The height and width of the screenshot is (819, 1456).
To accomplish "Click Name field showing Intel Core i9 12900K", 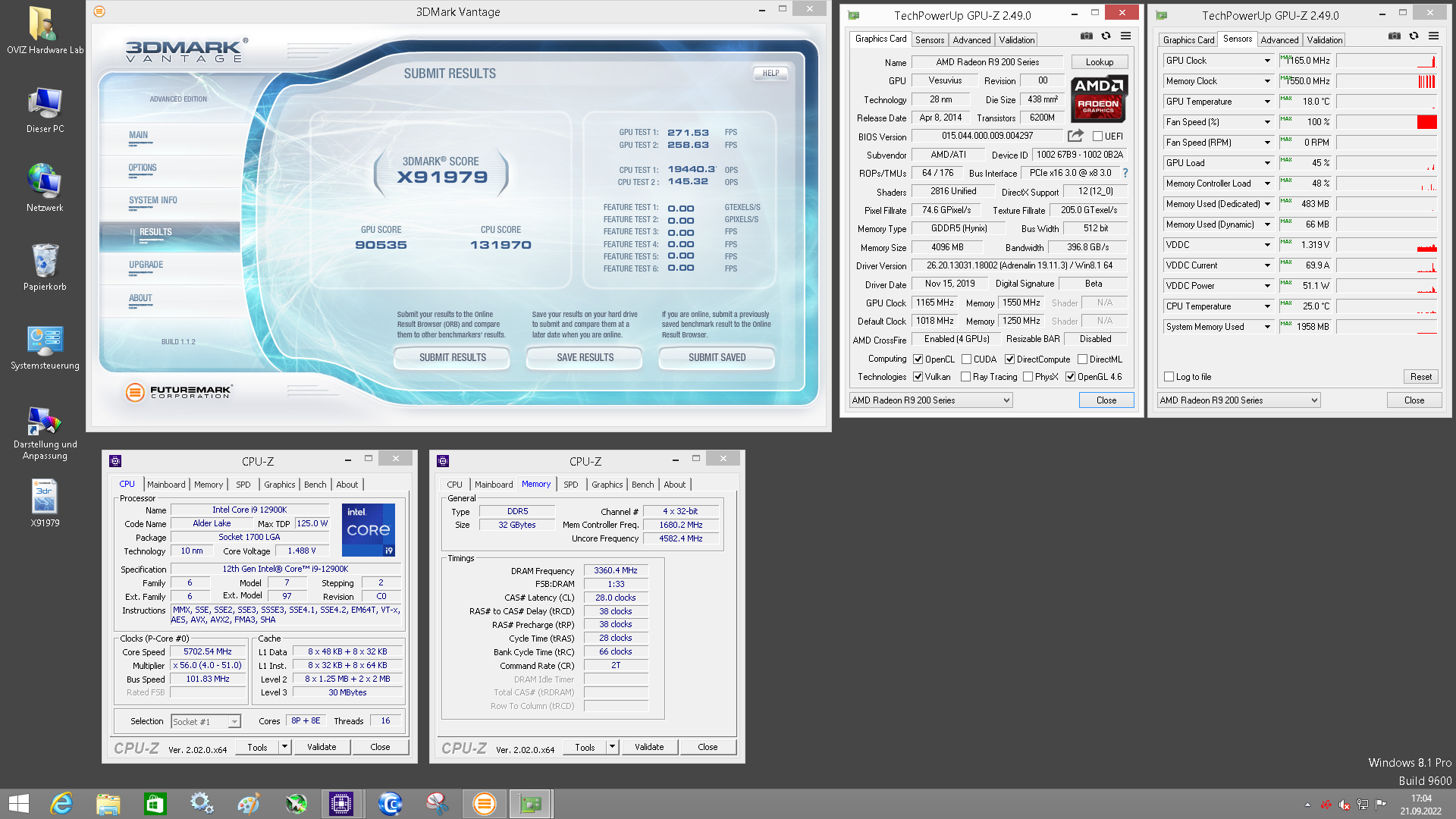I will click(x=249, y=510).
